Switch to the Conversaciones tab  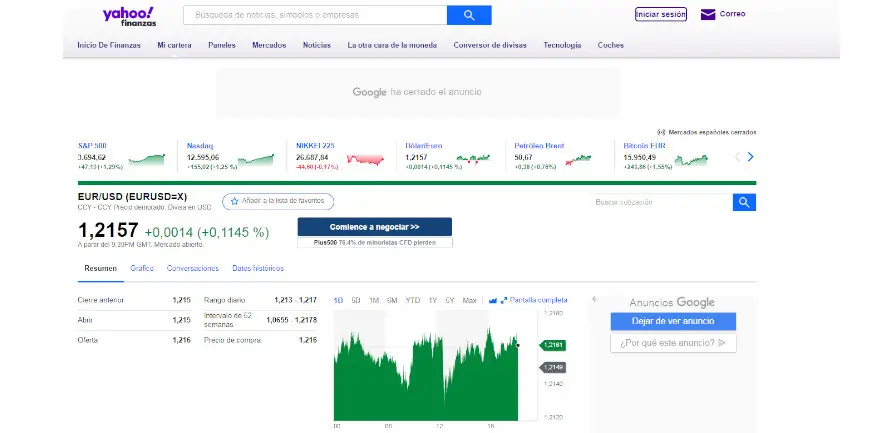193,268
